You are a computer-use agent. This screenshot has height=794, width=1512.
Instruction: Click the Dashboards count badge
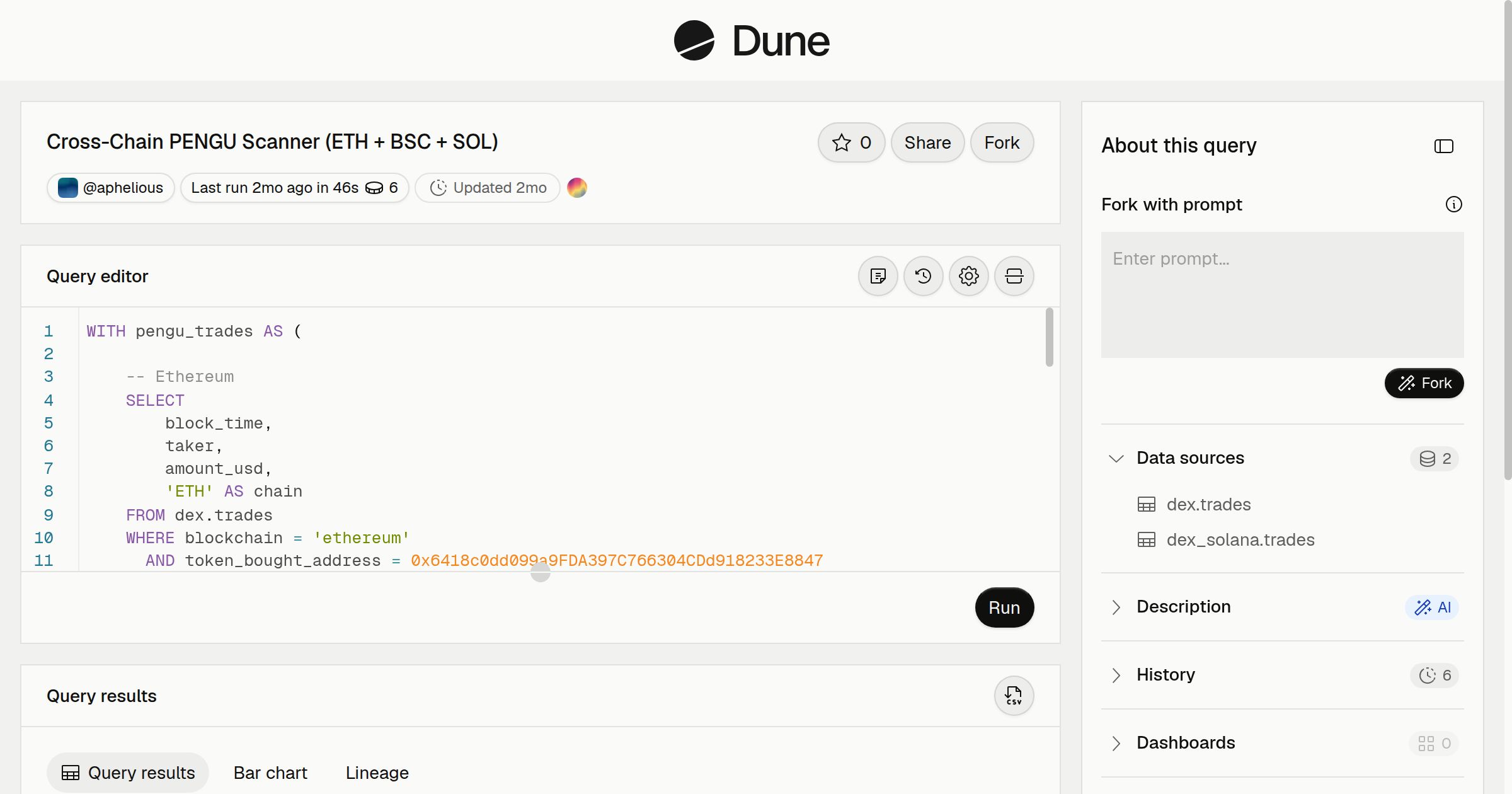click(1435, 744)
